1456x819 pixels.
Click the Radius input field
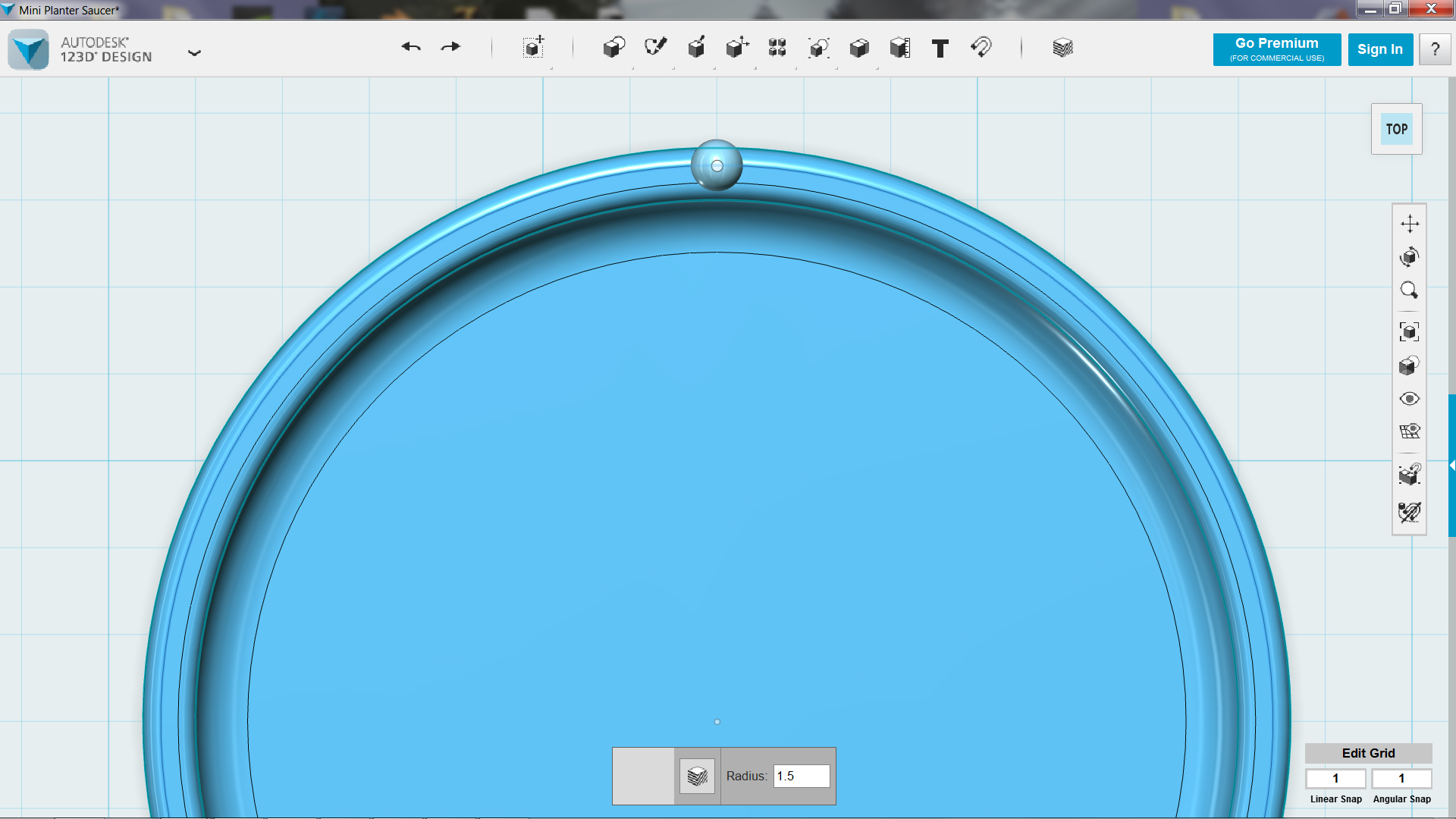click(801, 776)
